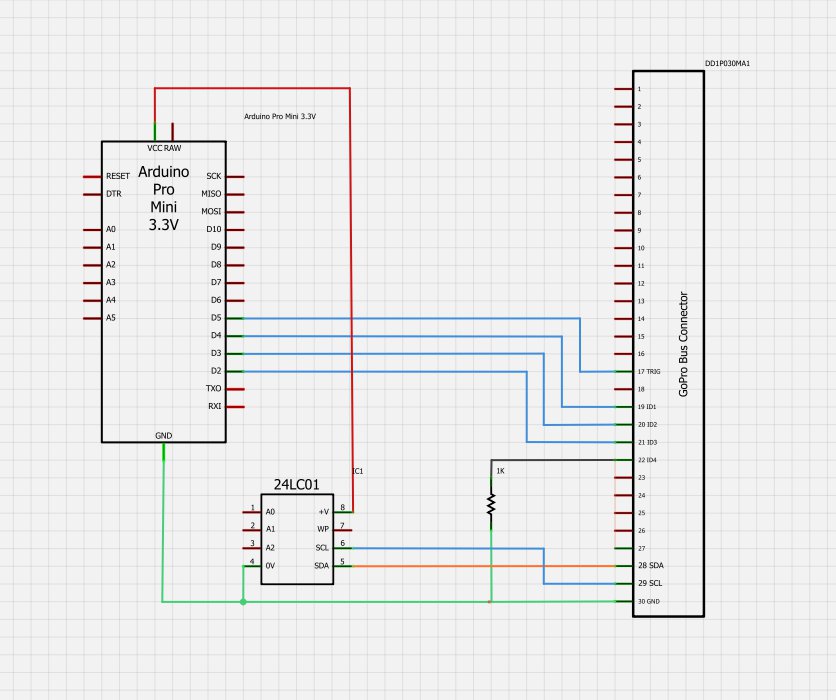
Task: Select the Arduino Pro Mini component body
Action: click(x=163, y=290)
